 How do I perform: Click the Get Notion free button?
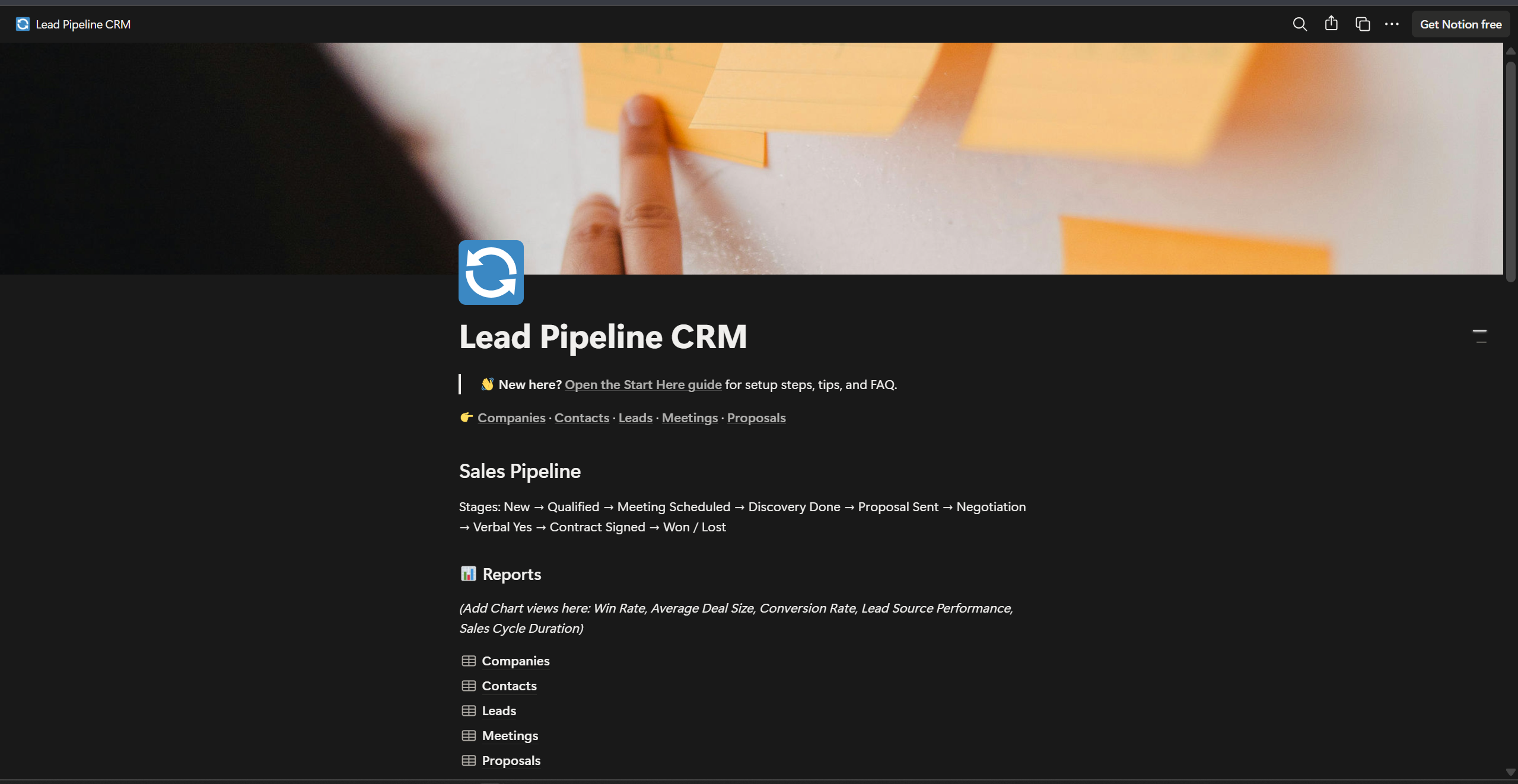[1460, 24]
